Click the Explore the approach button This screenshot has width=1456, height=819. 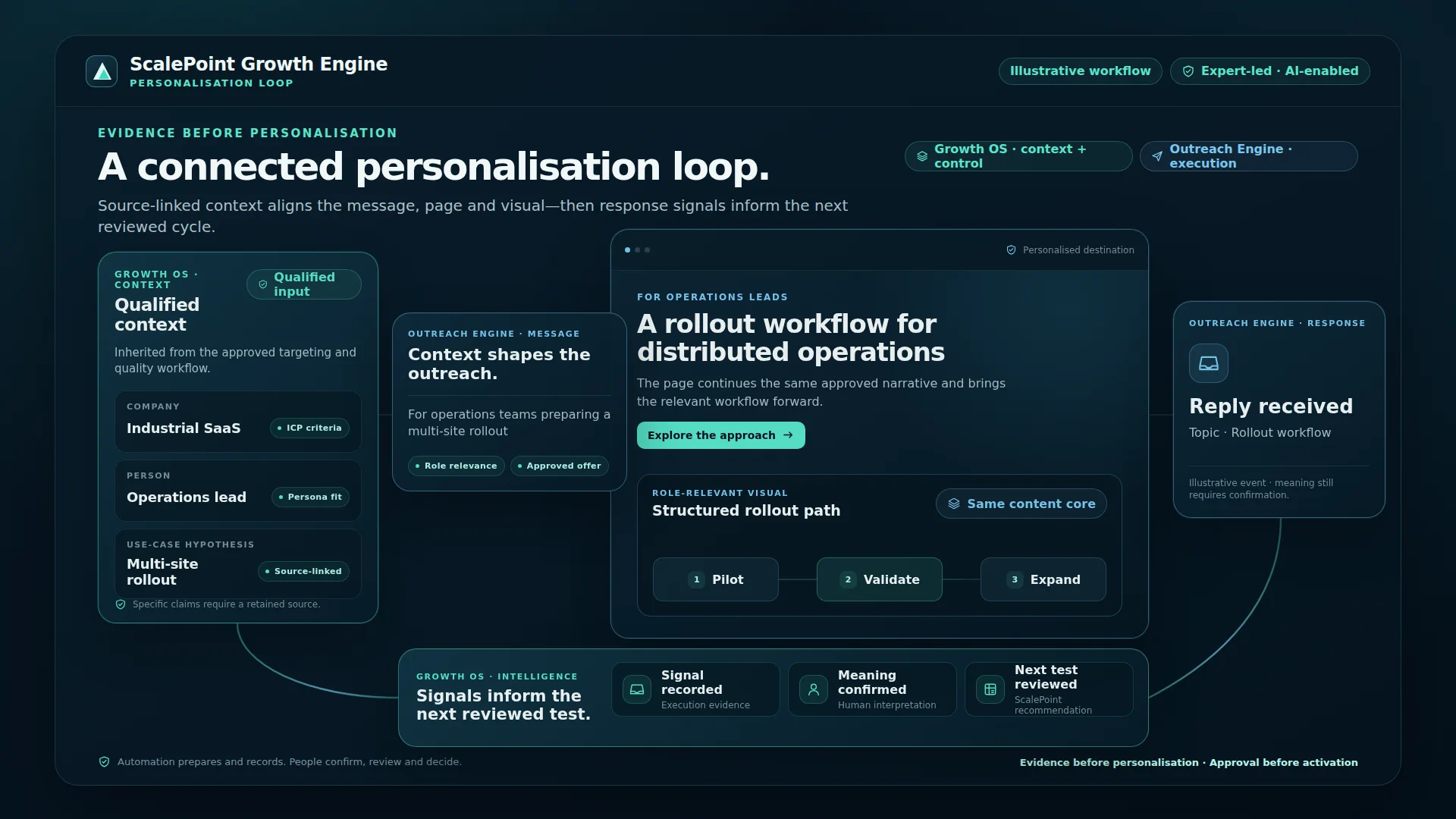pos(721,435)
